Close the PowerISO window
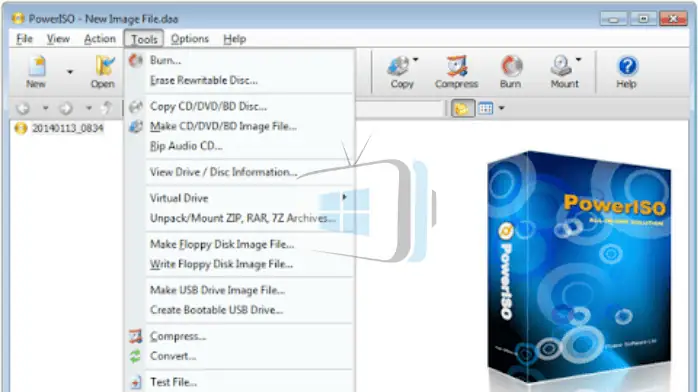 click(x=674, y=19)
